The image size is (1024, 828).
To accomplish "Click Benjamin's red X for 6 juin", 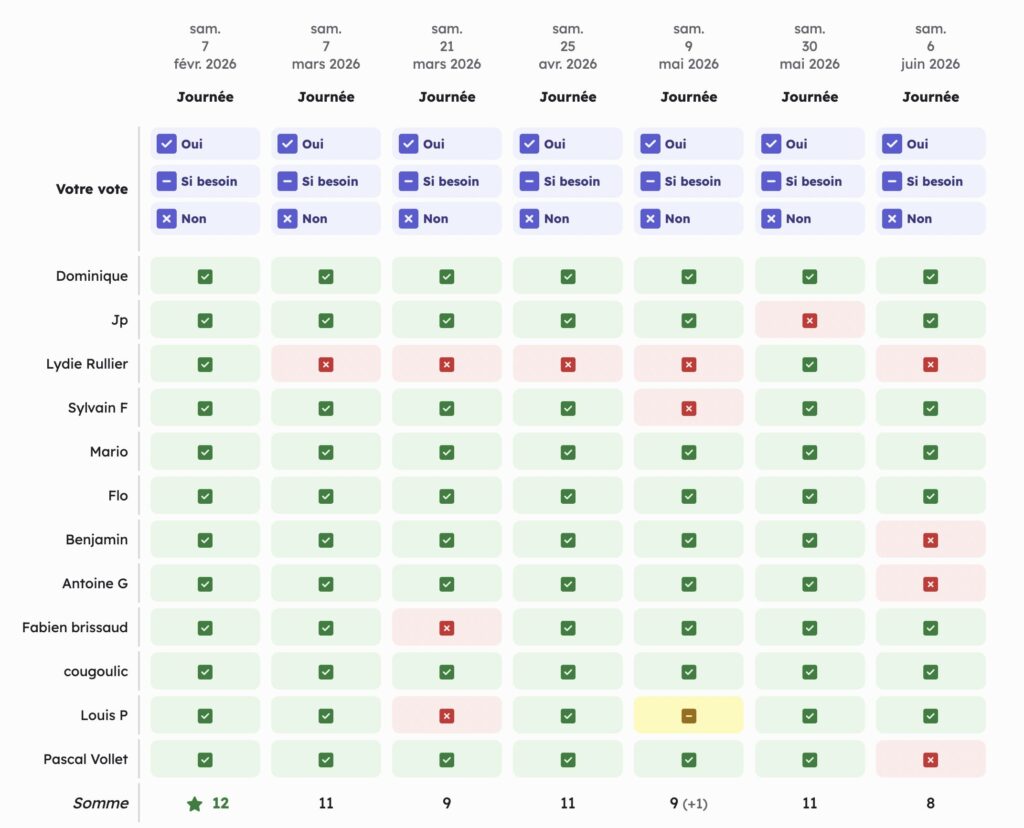I will point(931,541).
